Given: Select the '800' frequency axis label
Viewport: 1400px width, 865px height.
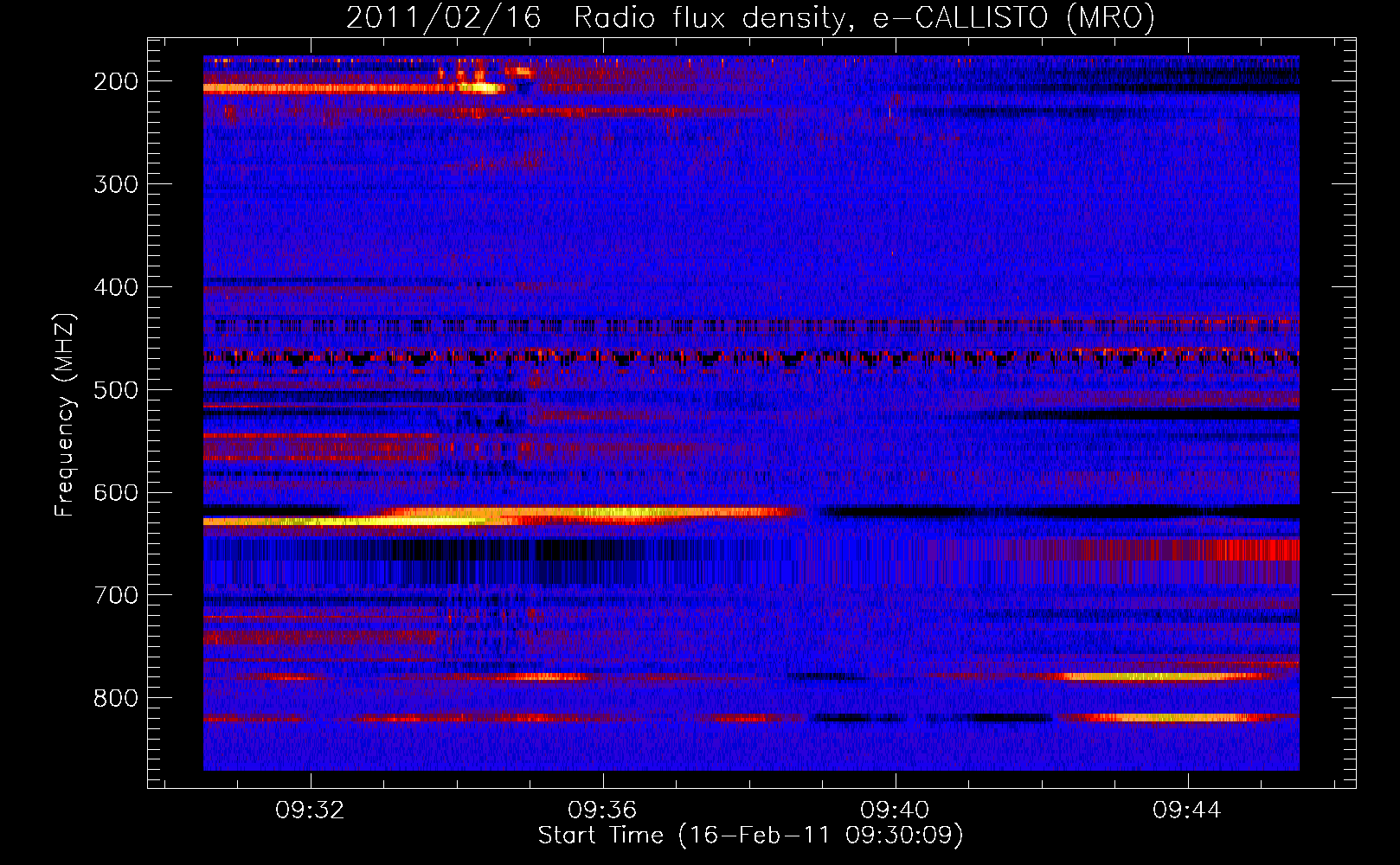Looking at the screenshot, I should (x=116, y=698).
